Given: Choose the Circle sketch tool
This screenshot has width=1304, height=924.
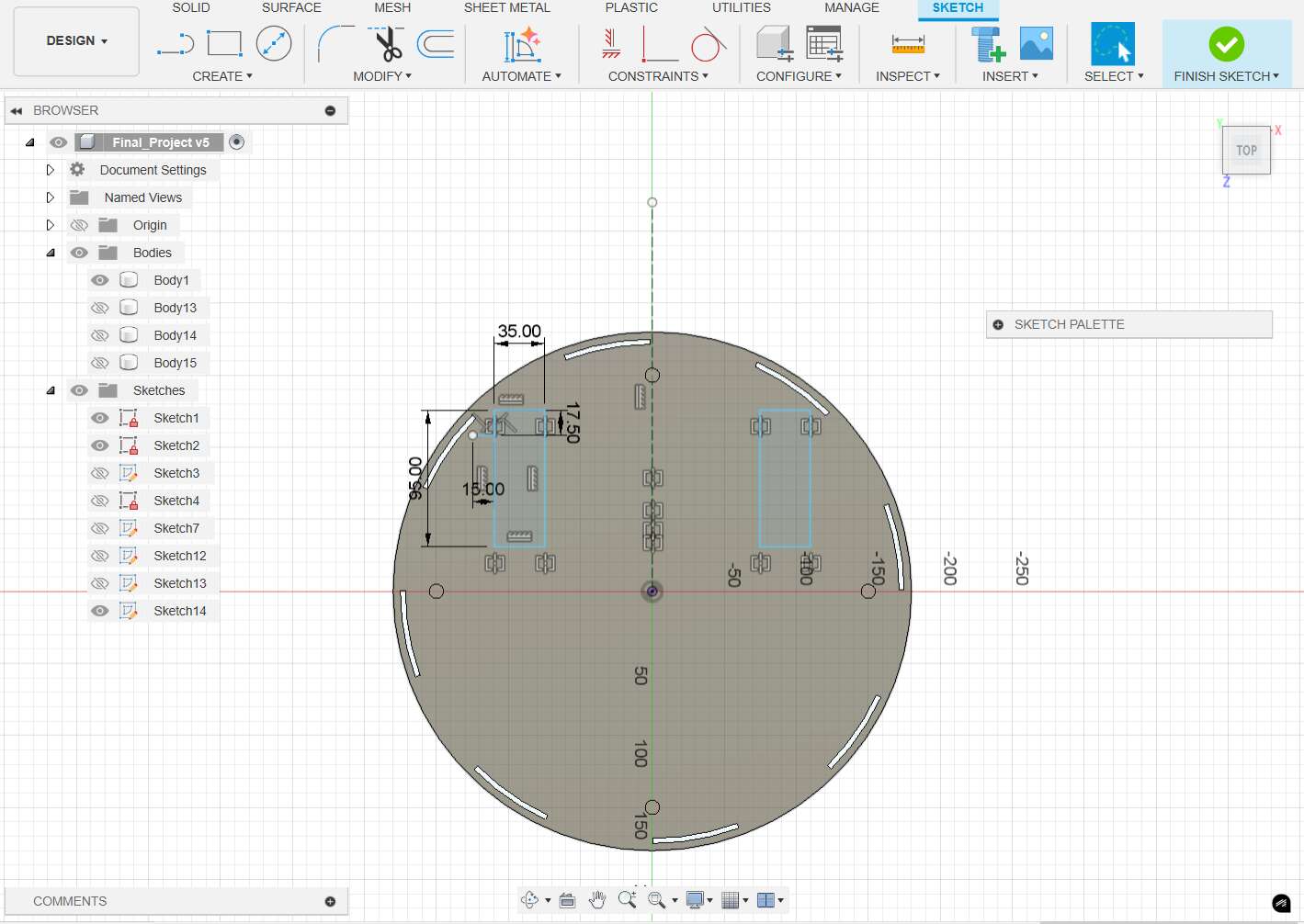Looking at the screenshot, I should click(x=274, y=43).
